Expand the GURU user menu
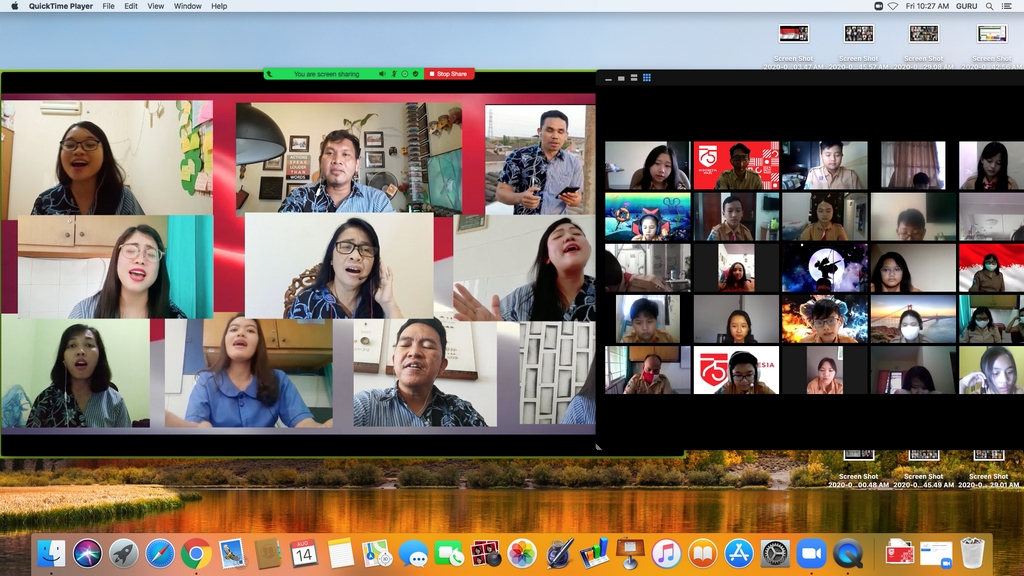The height and width of the screenshot is (576, 1024). tap(966, 6)
